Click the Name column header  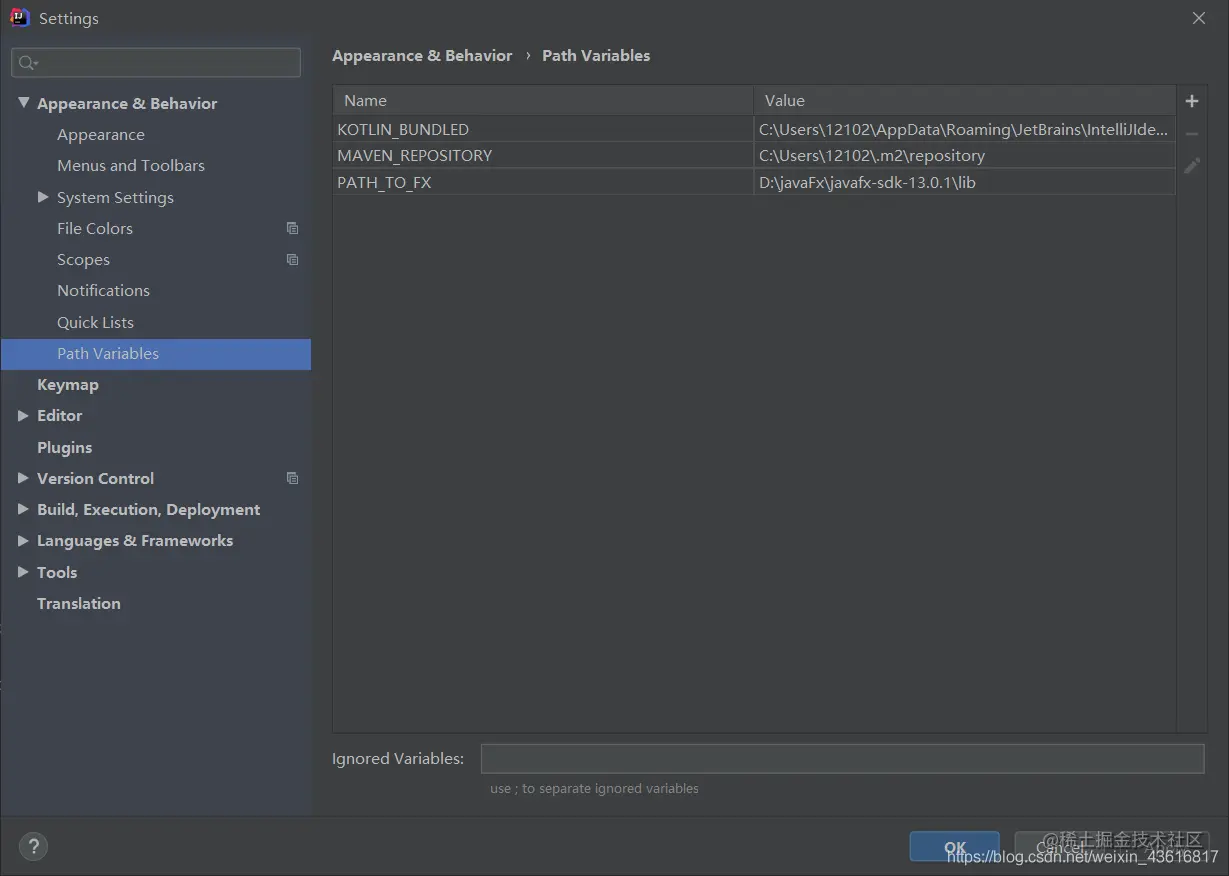tap(543, 100)
